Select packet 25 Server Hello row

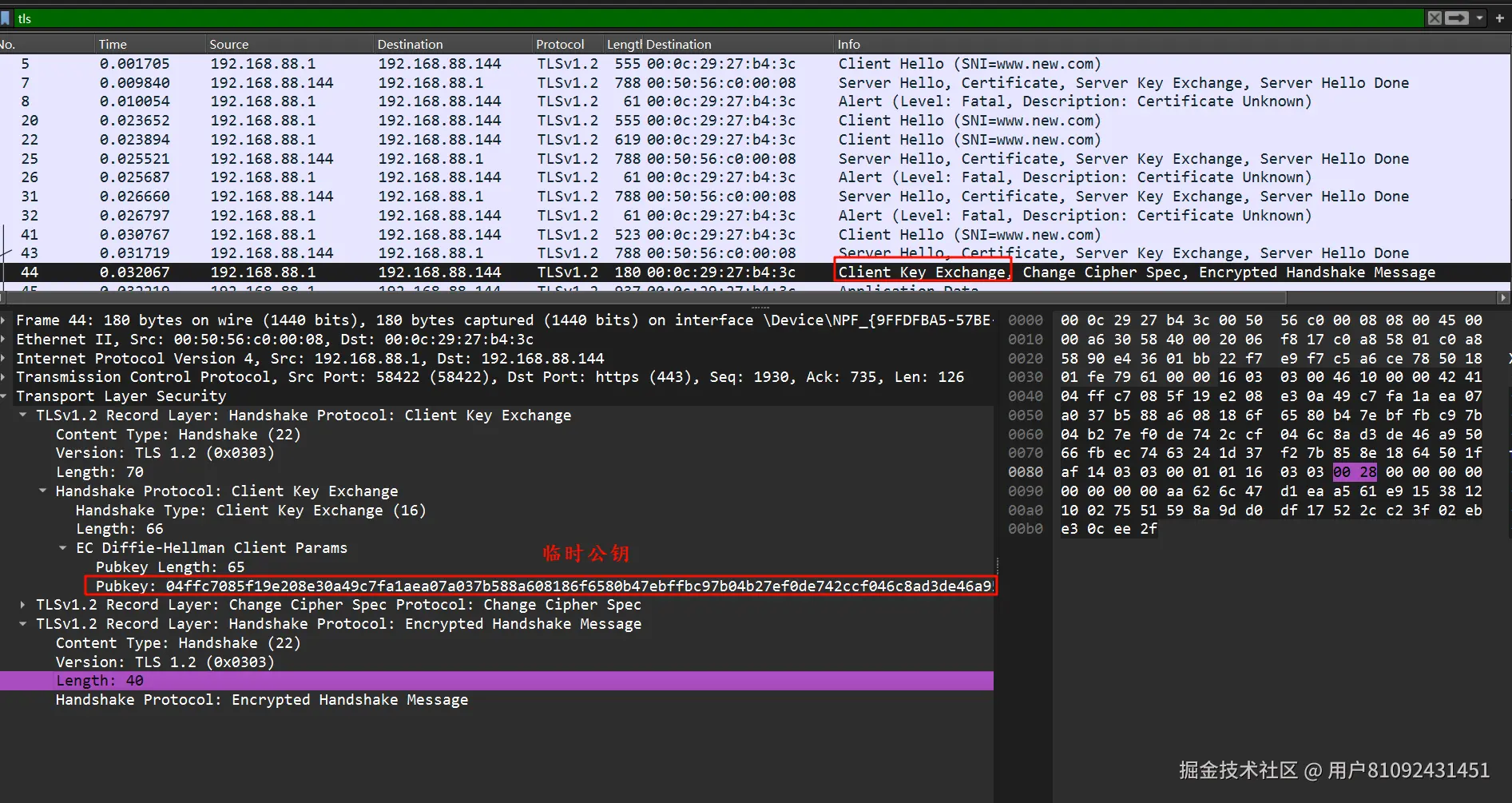755,159
